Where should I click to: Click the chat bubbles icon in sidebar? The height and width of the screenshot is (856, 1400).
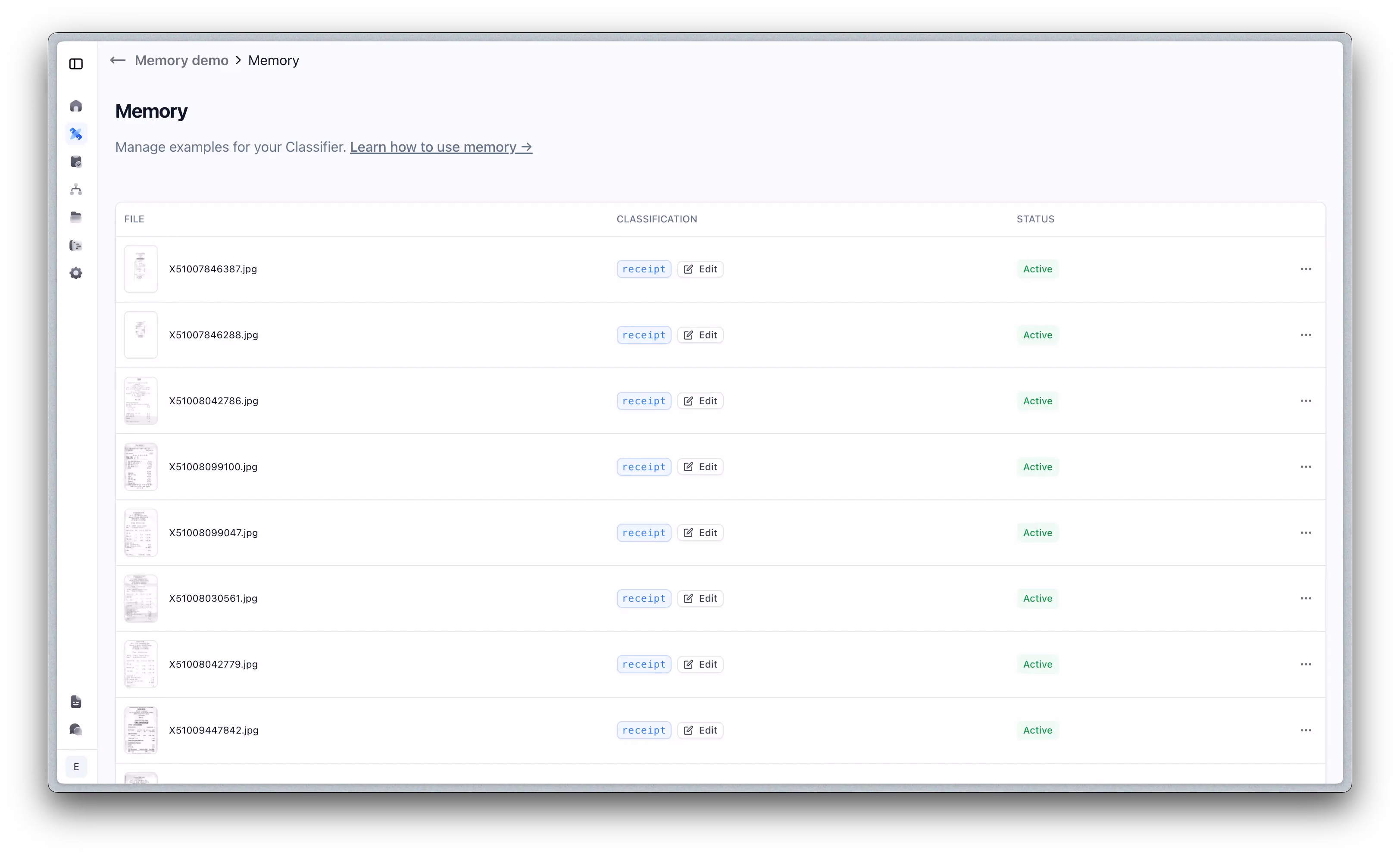point(76,729)
